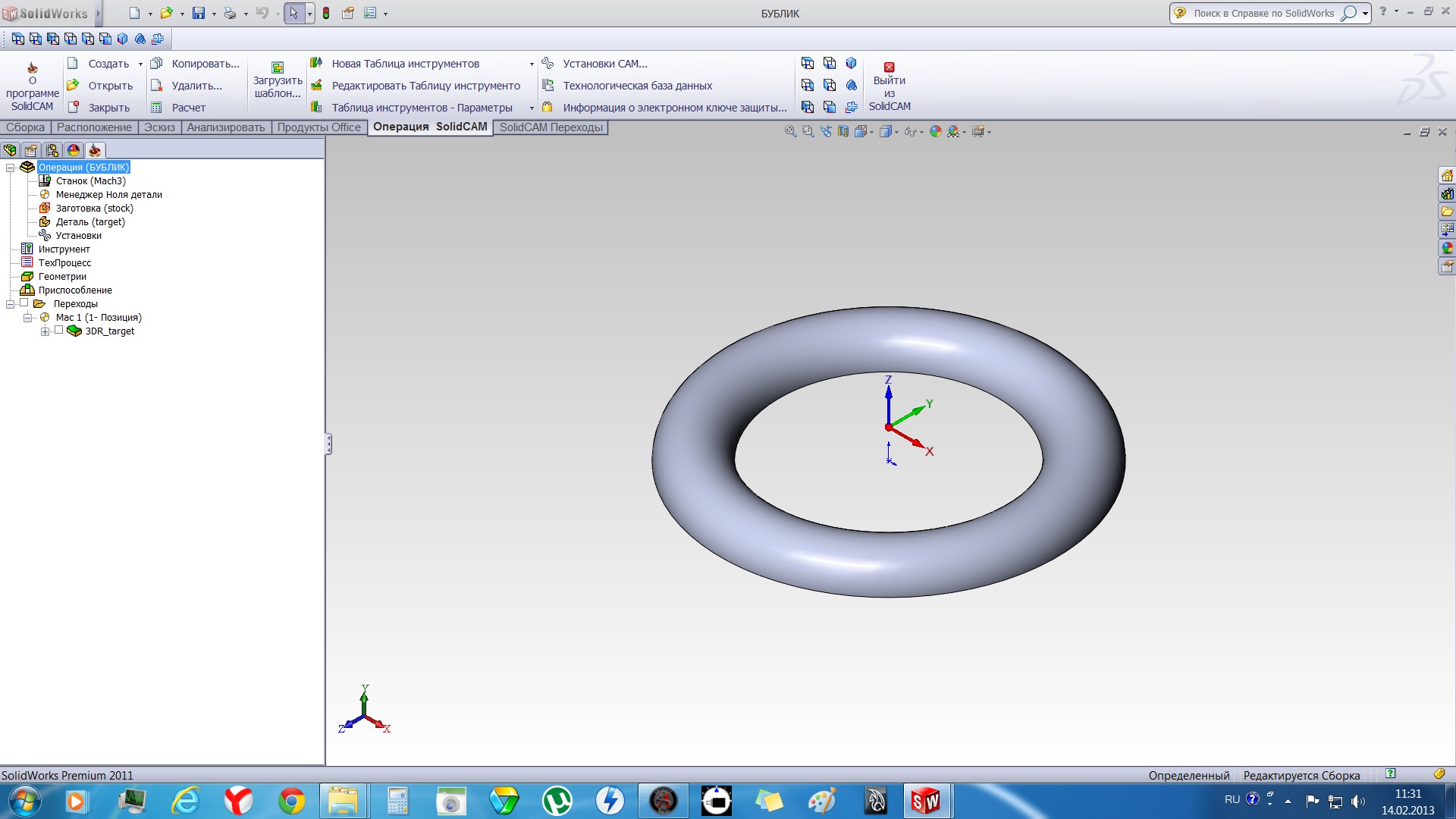Click the SolidWorks app in the taskbar
Image resolution: width=1456 pixels, height=819 pixels.
[x=925, y=801]
